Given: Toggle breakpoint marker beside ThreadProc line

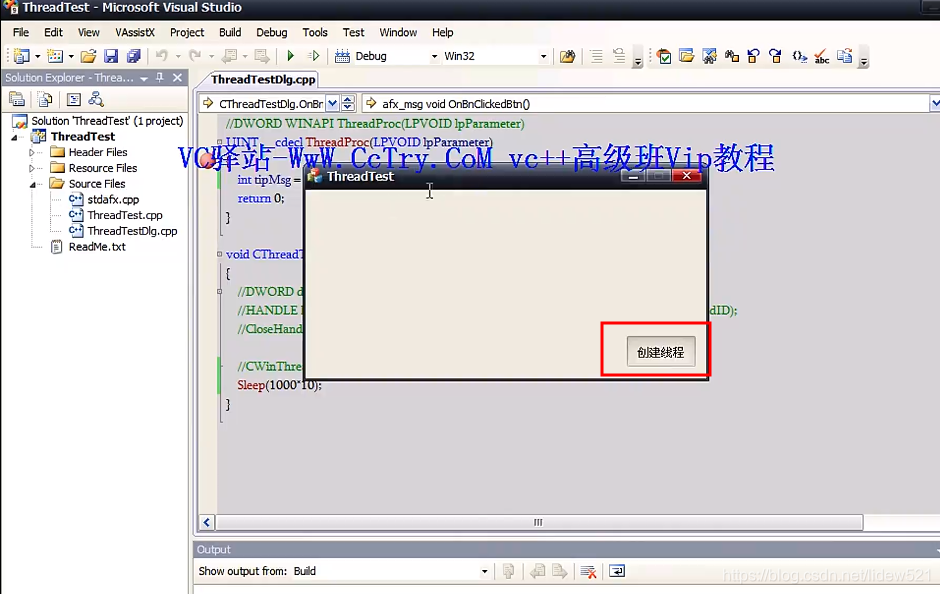Looking at the screenshot, I should [207, 160].
